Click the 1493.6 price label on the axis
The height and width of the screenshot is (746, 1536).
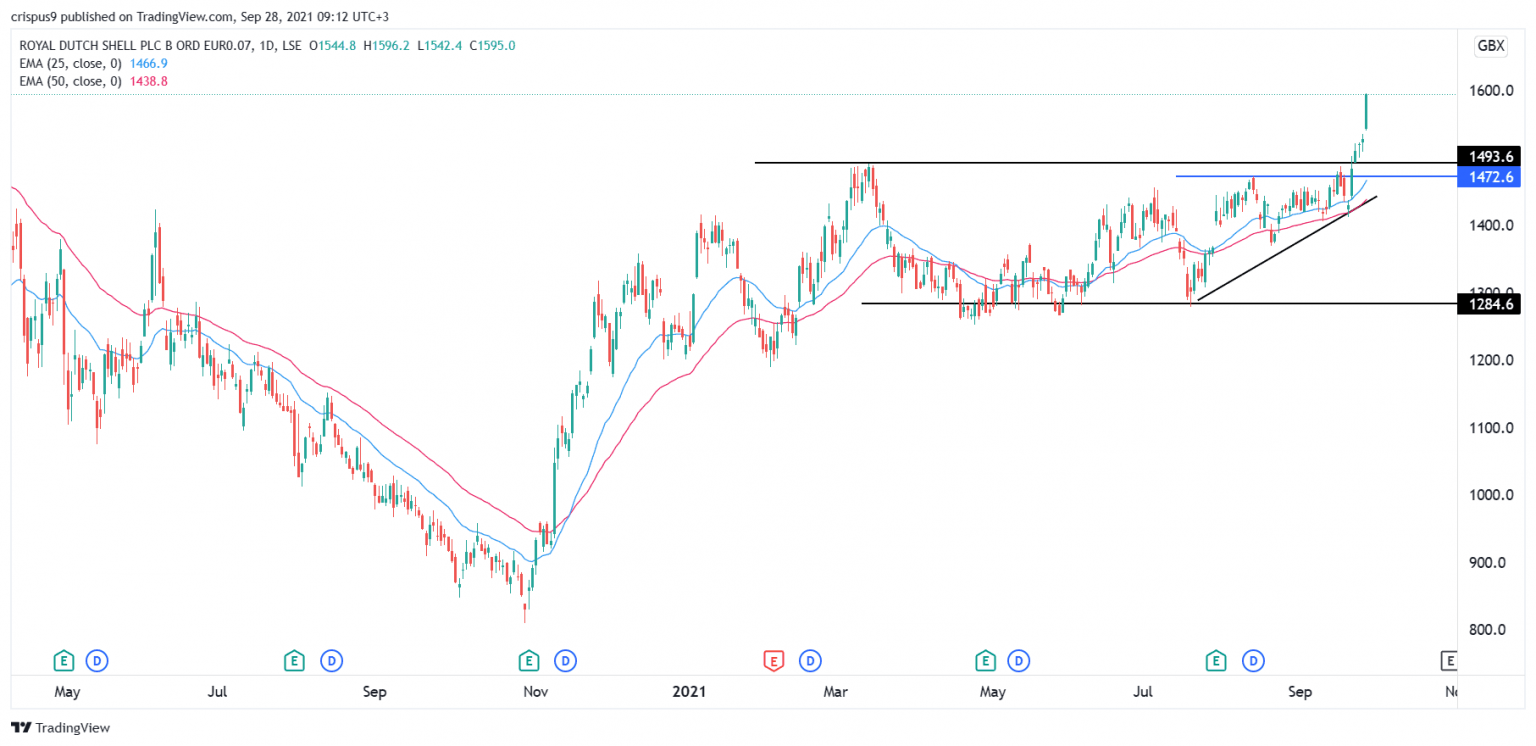tap(1487, 156)
